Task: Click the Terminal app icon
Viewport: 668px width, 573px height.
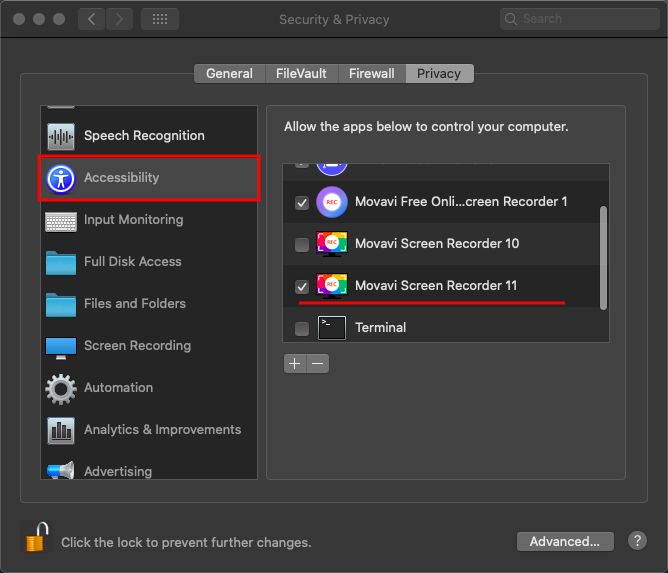Action: (x=331, y=328)
